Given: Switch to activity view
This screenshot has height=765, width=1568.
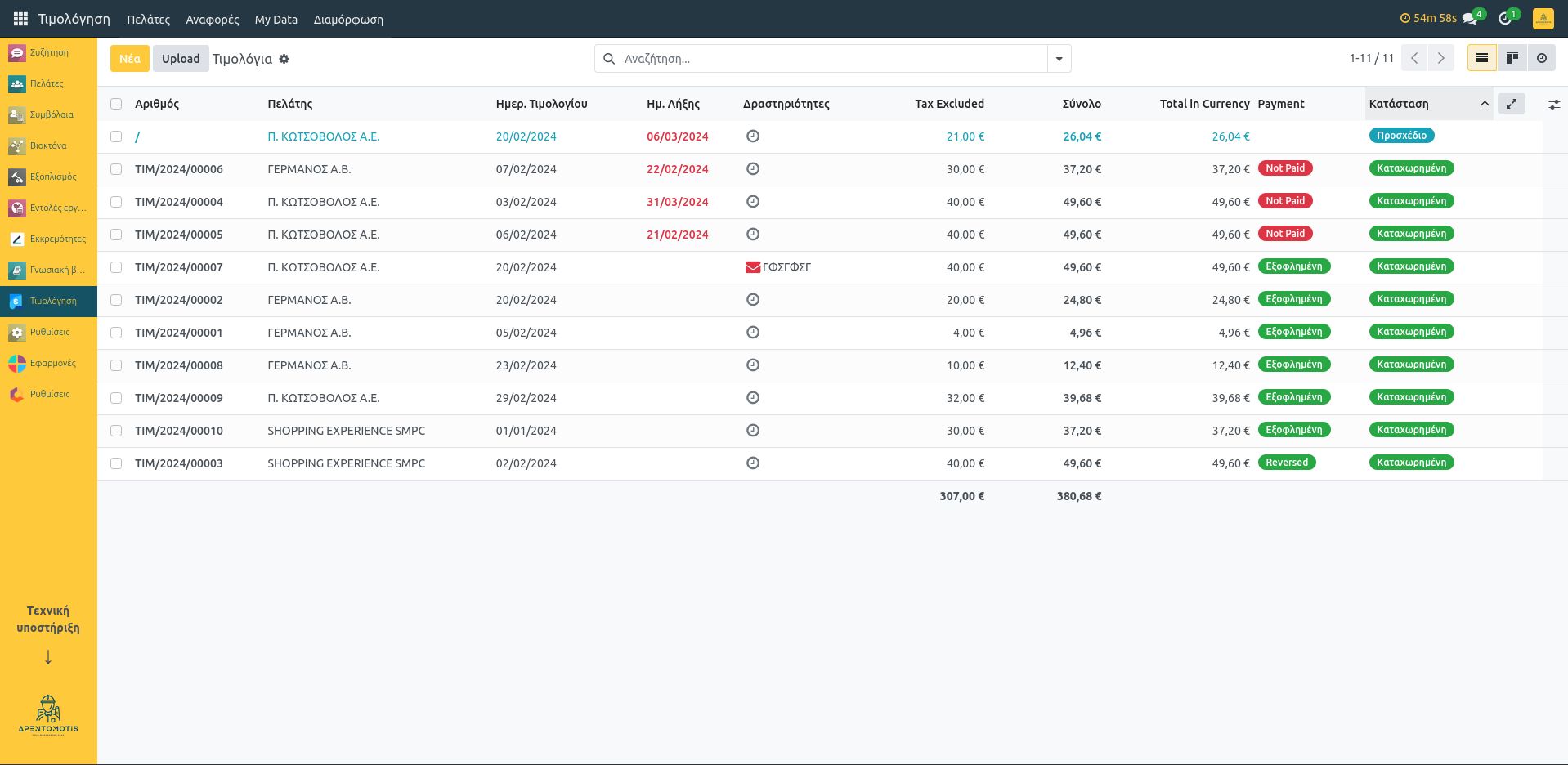Looking at the screenshot, I should coord(1541,58).
